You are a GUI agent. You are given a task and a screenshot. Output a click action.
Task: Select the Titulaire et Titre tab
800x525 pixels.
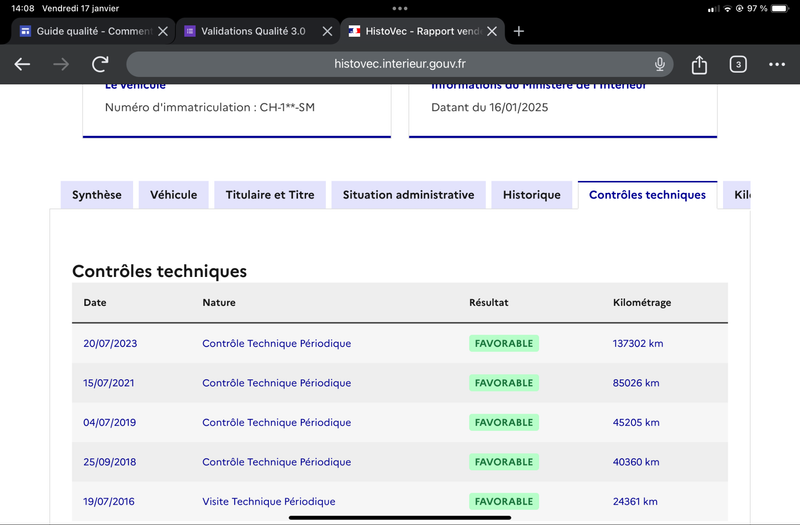pyautogui.click(x=270, y=195)
